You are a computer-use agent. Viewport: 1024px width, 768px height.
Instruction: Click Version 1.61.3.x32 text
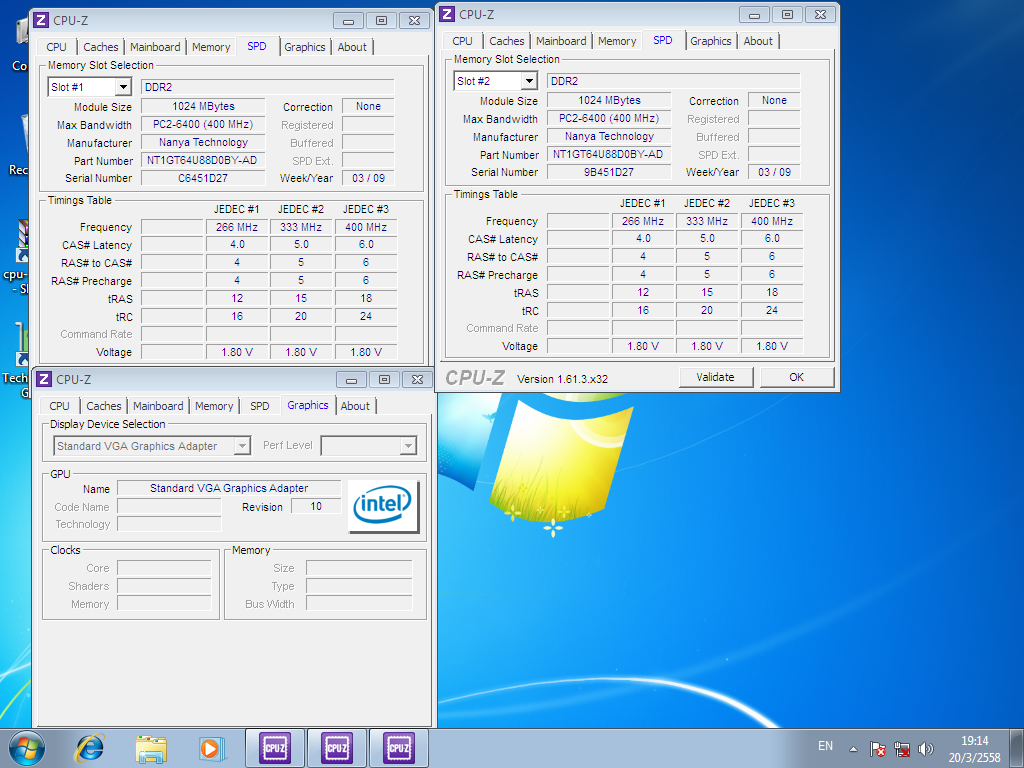coord(562,379)
